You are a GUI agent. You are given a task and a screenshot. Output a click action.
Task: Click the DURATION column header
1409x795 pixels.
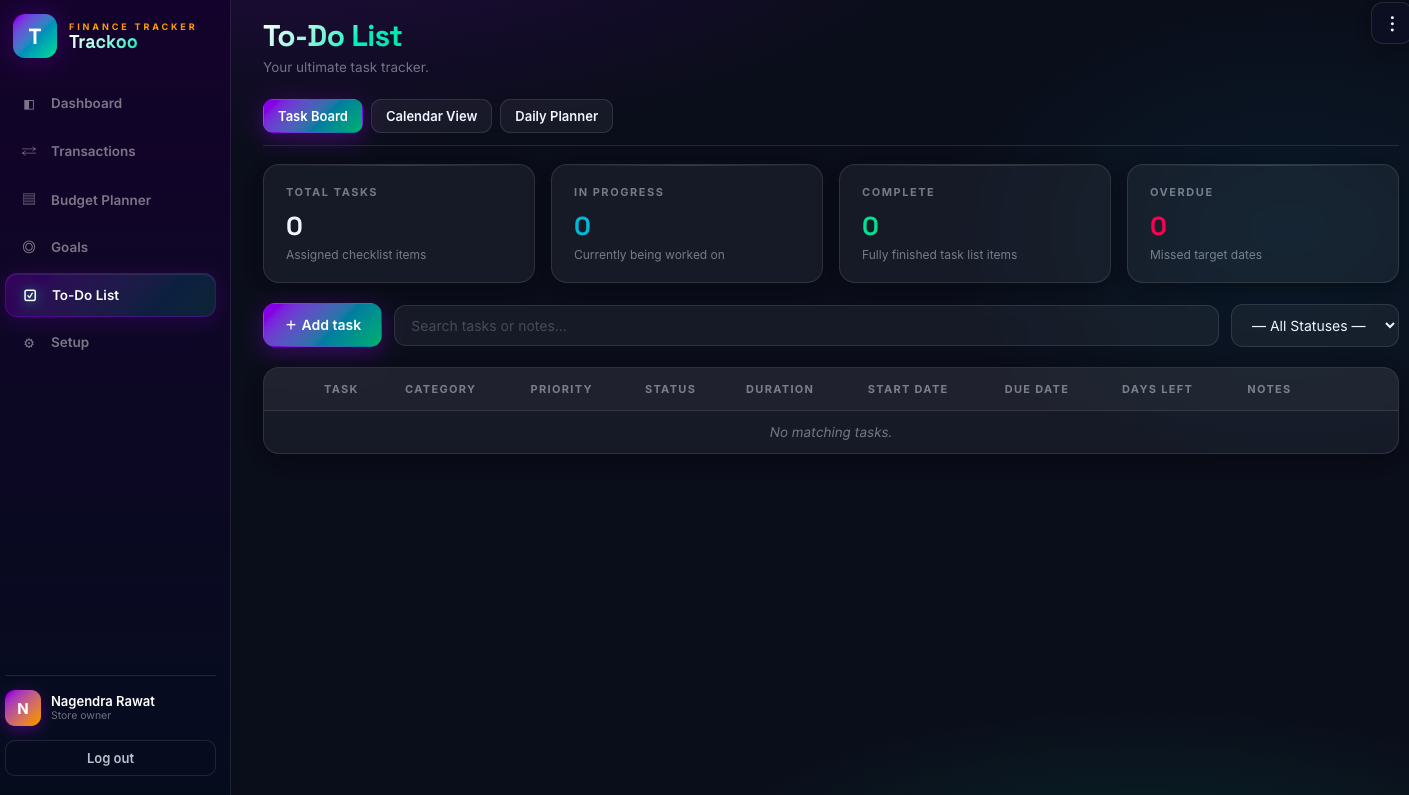click(780, 389)
